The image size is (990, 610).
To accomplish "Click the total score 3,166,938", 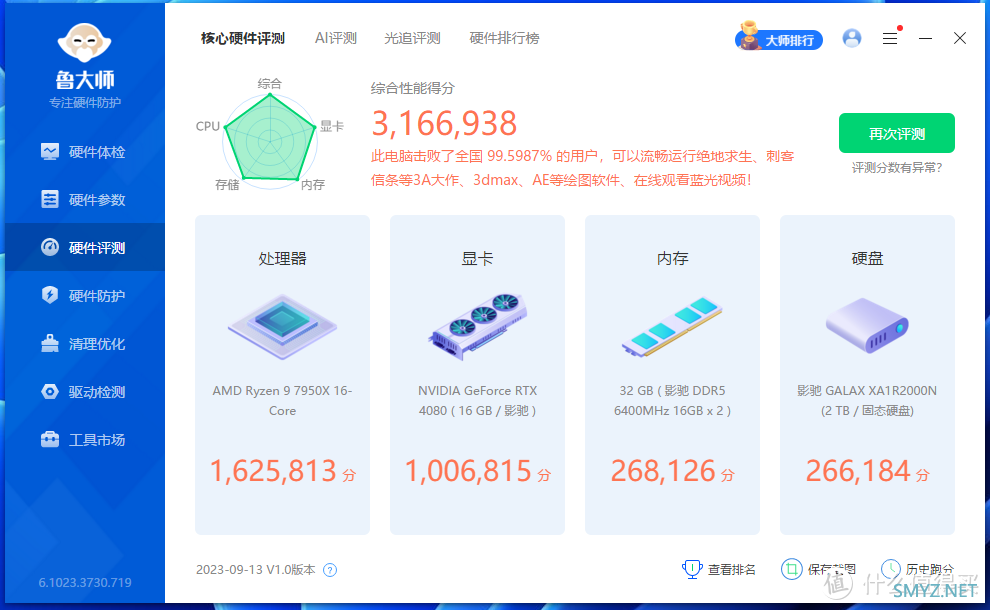I will coord(444,123).
